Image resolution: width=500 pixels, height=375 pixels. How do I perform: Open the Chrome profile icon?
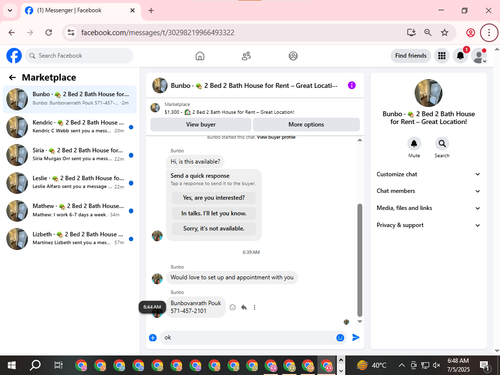pyautogui.click(x=470, y=32)
